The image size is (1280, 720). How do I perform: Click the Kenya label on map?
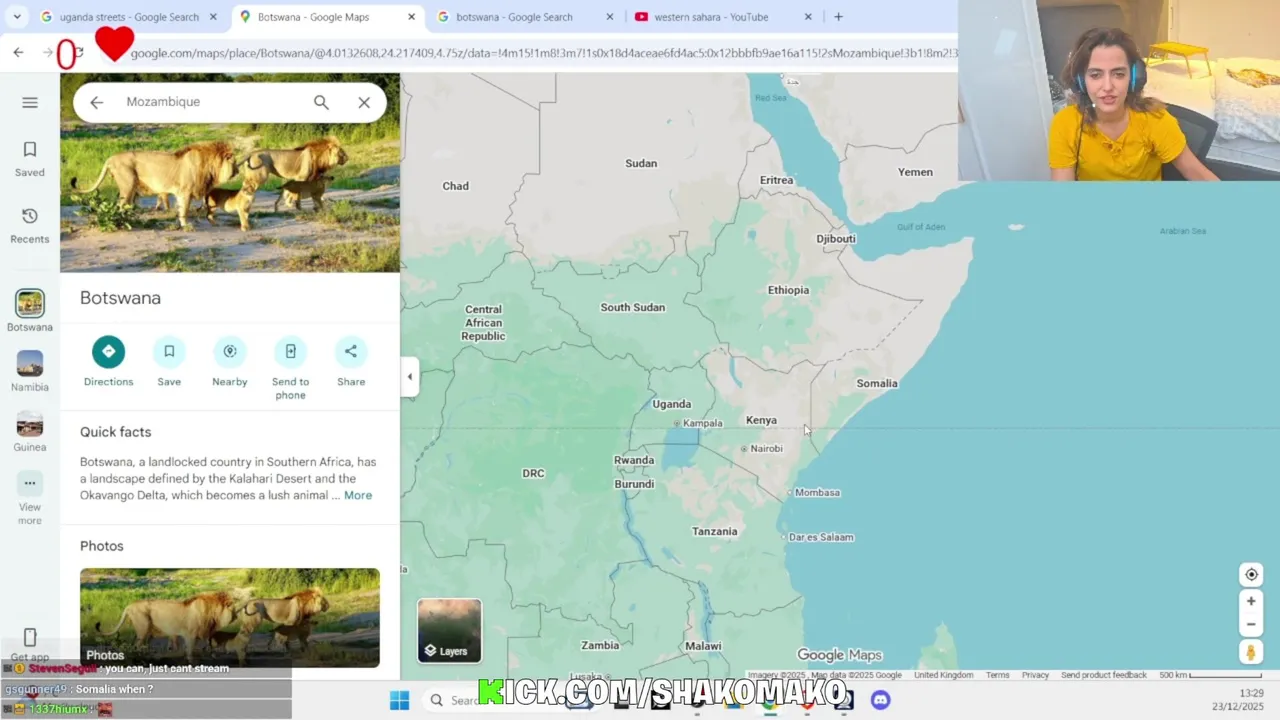click(x=761, y=420)
